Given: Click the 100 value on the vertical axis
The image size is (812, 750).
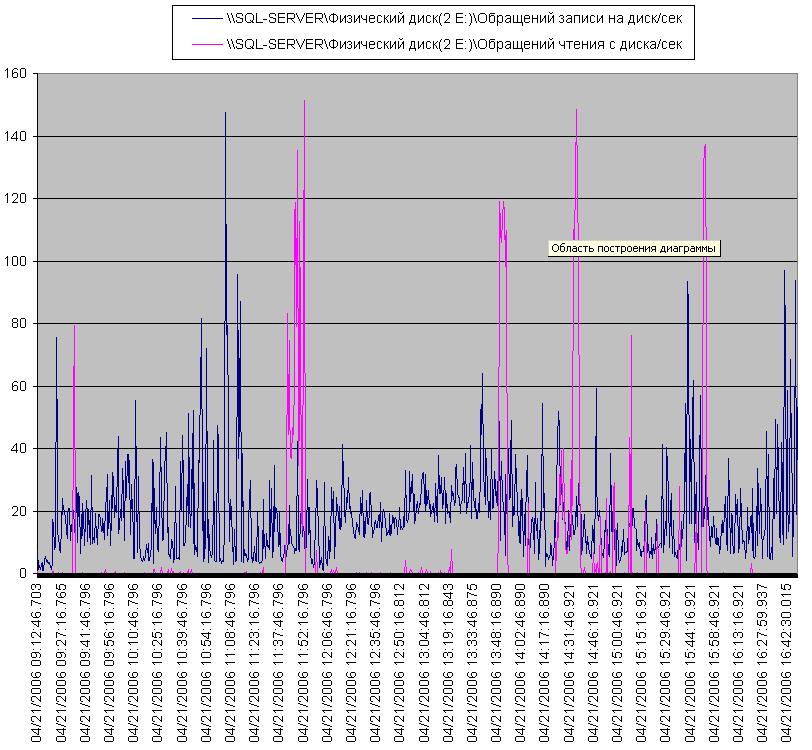Looking at the screenshot, I should 16,261.
